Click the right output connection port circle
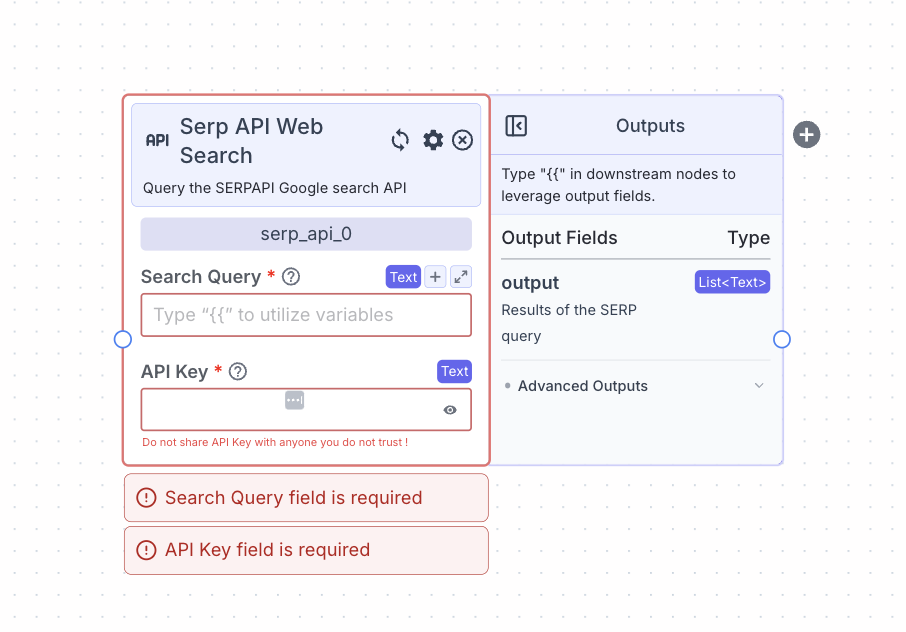This screenshot has height=632, width=906. click(782, 339)
